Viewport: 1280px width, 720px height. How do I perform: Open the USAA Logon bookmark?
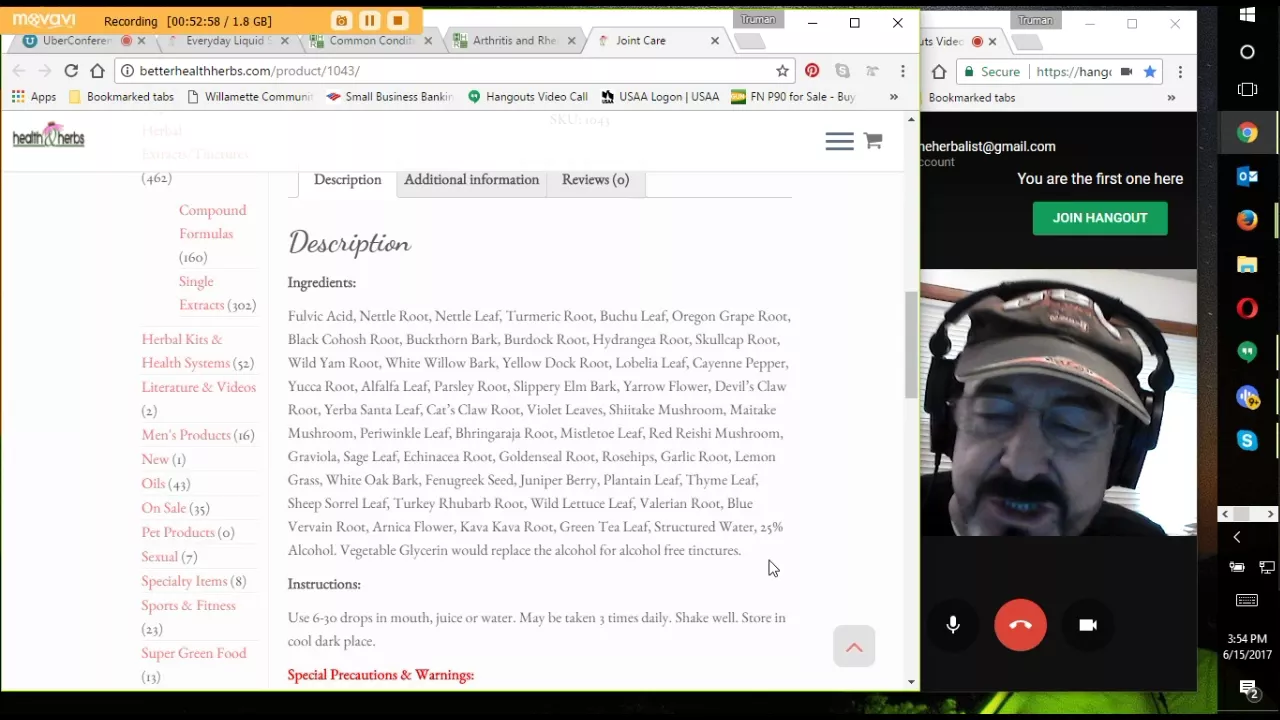tap(660, 97)
